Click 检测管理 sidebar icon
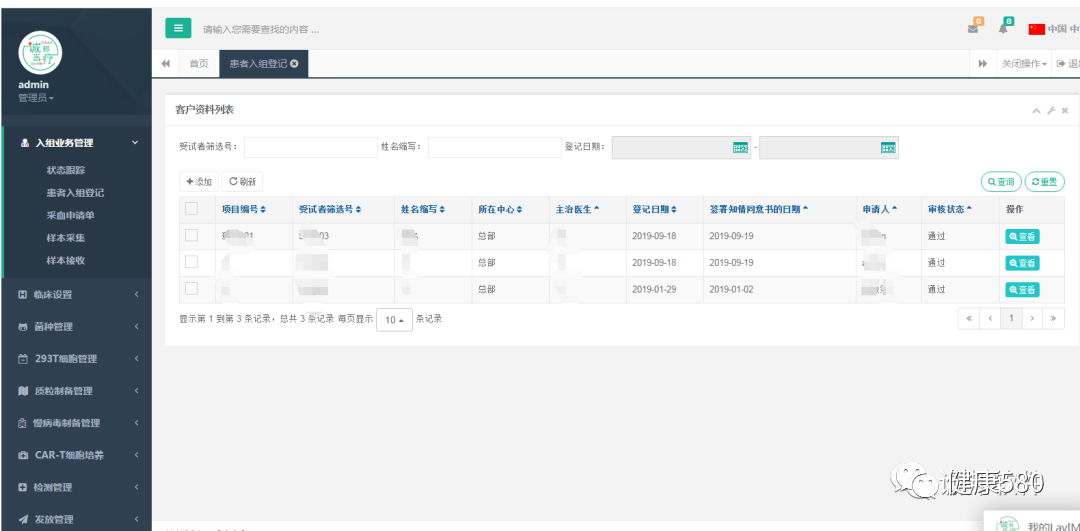 (x=23, y=488)
